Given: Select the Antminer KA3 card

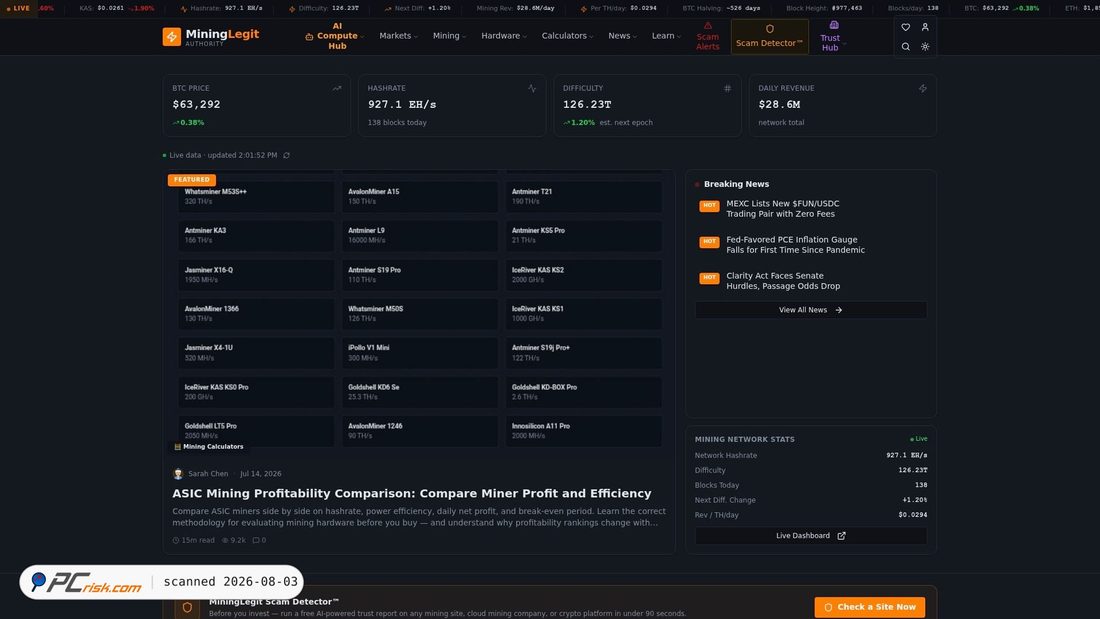Looking at the screenshot, I should pyautogui.click(x=256, y=236).
